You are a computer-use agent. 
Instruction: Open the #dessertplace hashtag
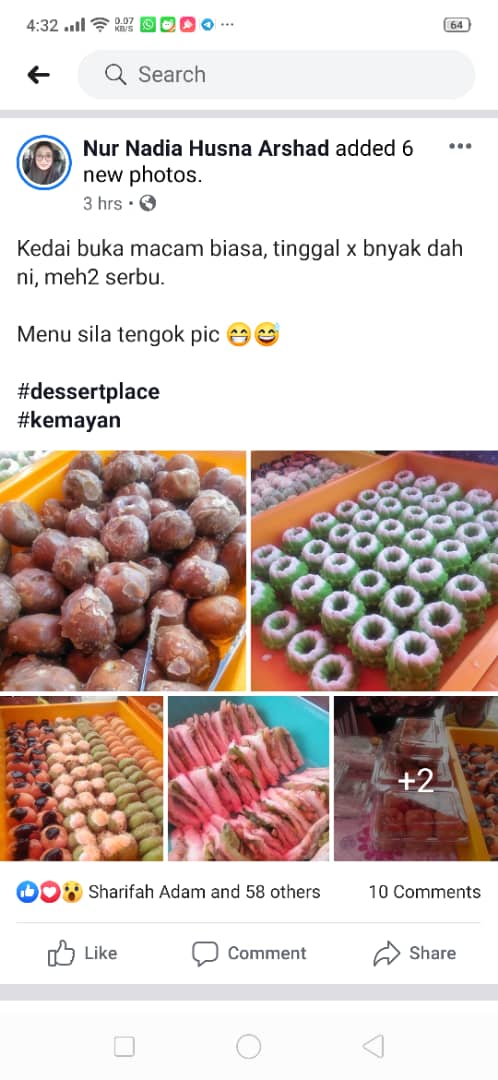pyautogui.click(x=88, y=392)
